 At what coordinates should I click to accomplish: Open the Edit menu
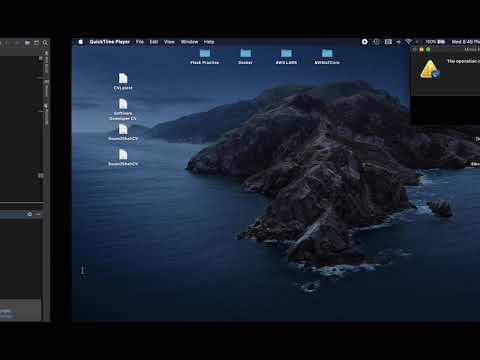tap(154, 42)
